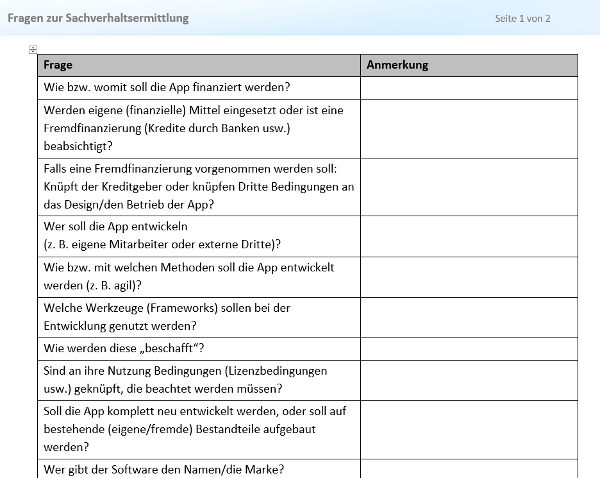Place cursor in Anmerkung cell beside Fremdfinanzierung (Kredite) question
The height and width of the screenshot is (478, 600).
pyautogui.click(x=468, y=129)
